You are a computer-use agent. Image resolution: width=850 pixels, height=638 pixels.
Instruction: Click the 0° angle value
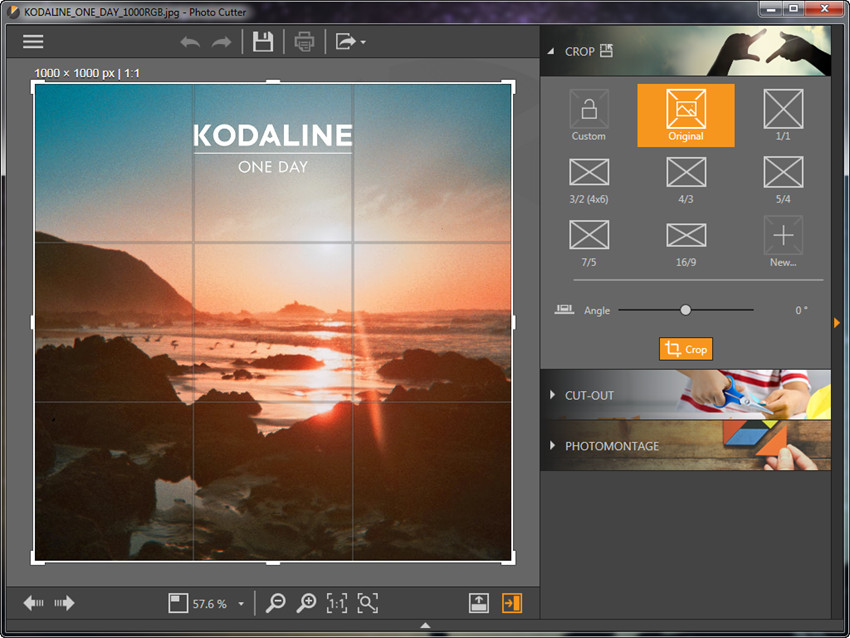(x=801, y=310)
